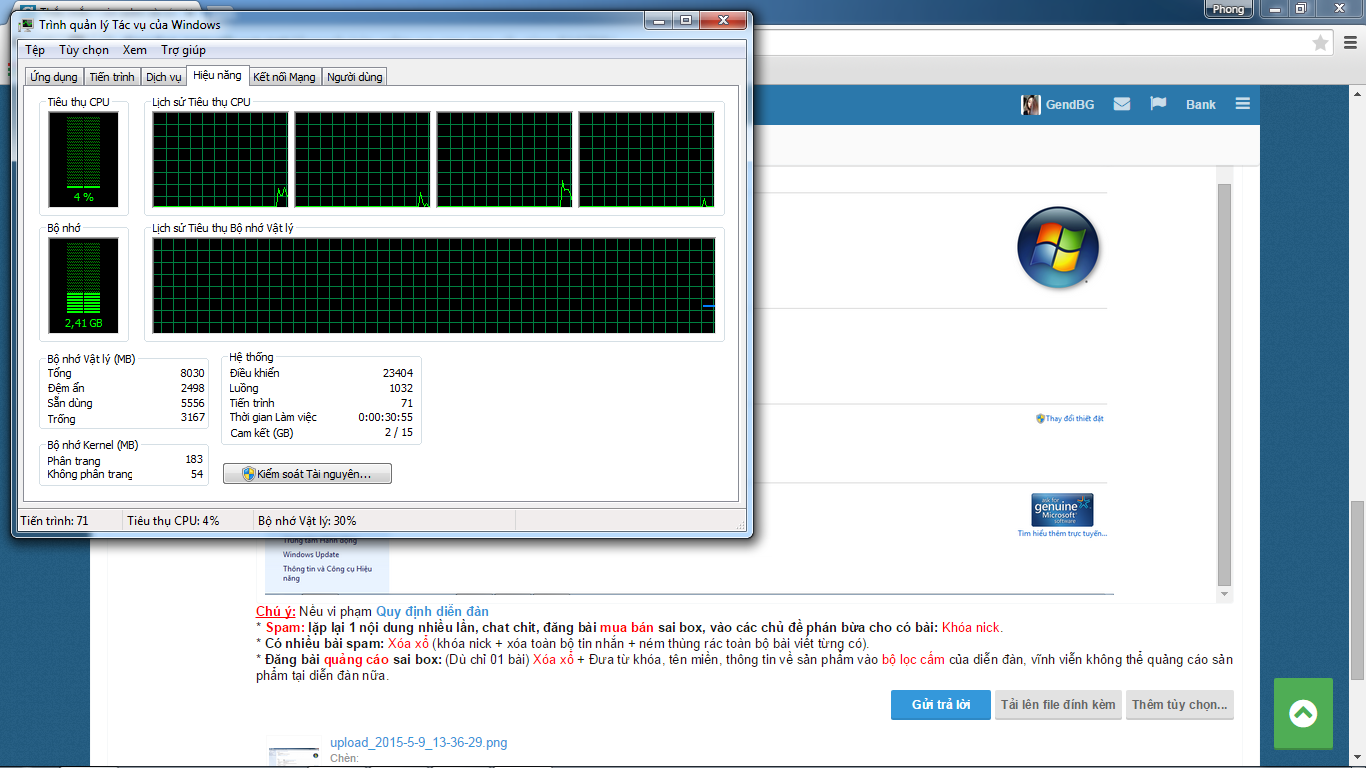Click the reply editor scrollbar down arrow

(1225, 594)
